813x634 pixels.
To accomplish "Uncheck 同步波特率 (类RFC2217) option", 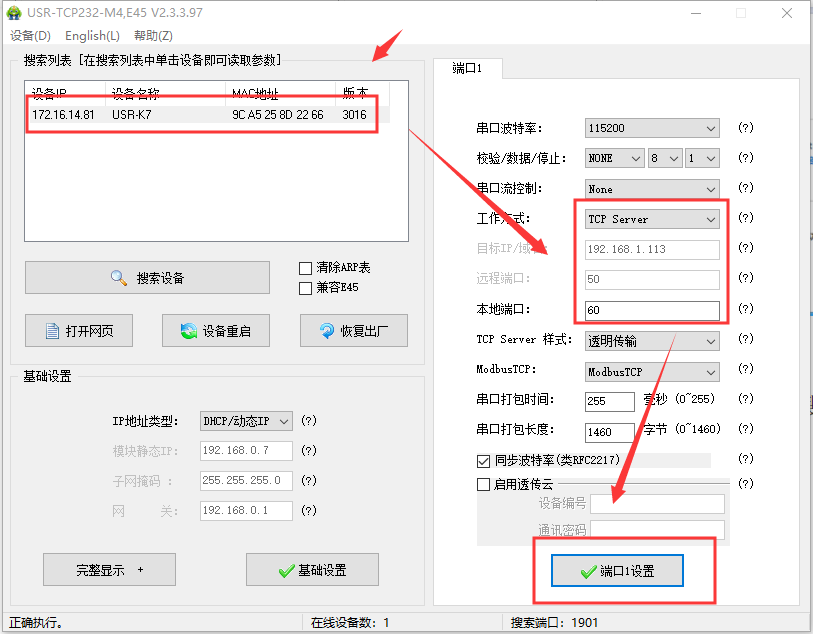I will (485, 461).
